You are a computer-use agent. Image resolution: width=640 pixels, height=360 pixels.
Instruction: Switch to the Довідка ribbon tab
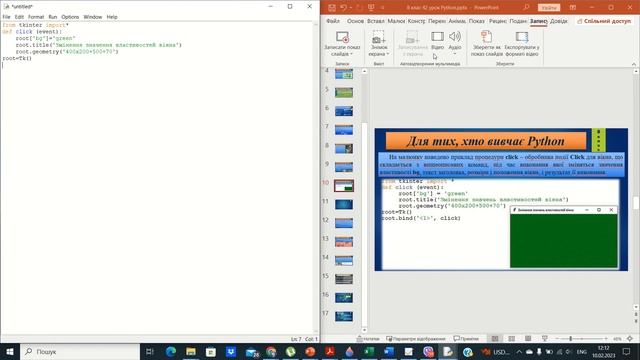pyautogui.click(x=559, y=21)
